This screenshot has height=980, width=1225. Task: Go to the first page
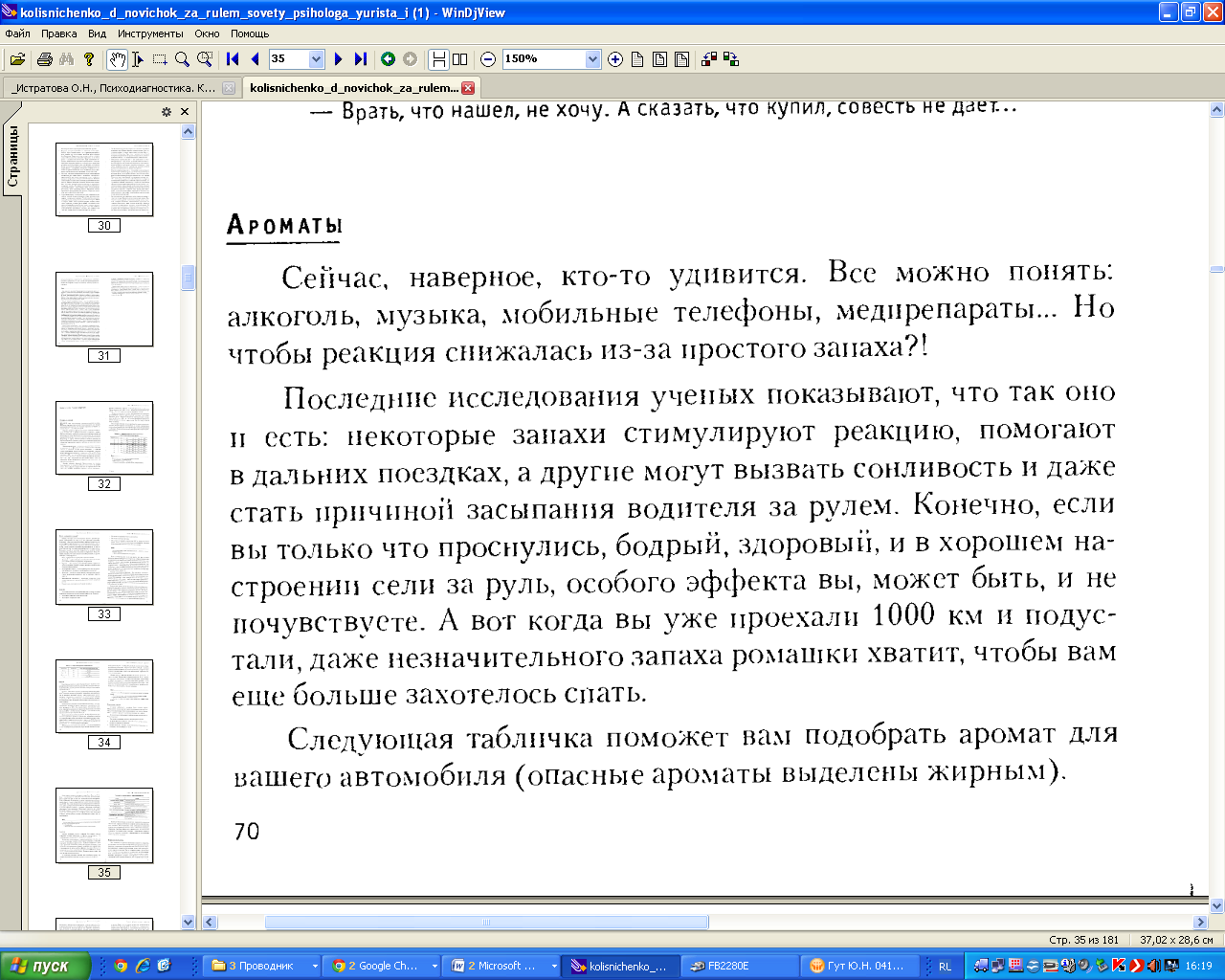pos(233,59)
